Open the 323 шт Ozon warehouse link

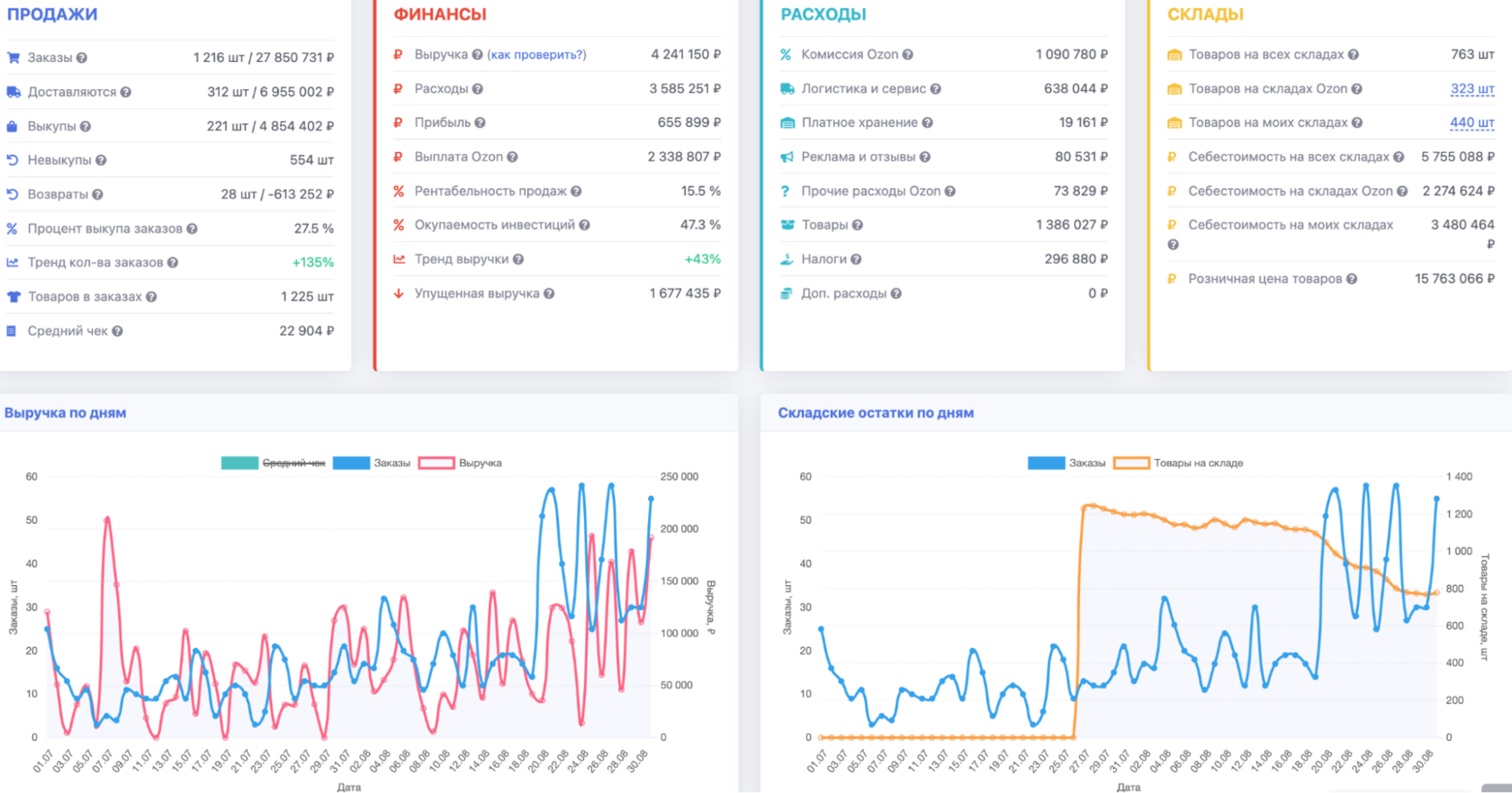click(x=1472, y=88)
